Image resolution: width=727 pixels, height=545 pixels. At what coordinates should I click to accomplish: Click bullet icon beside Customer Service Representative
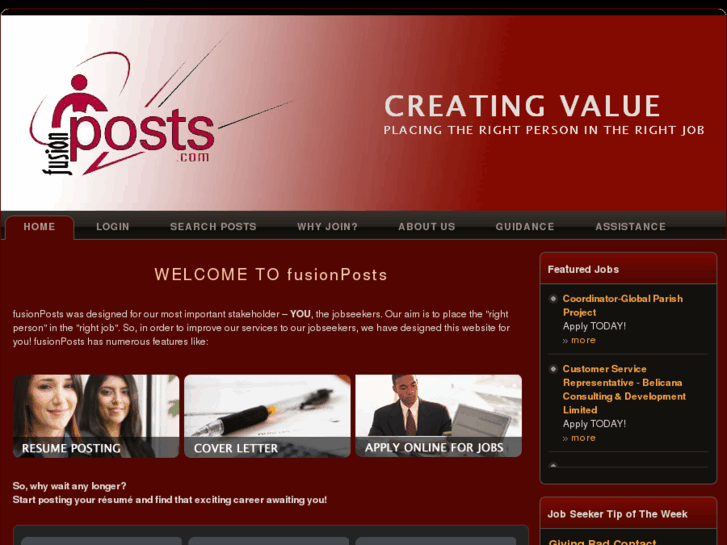553,369
